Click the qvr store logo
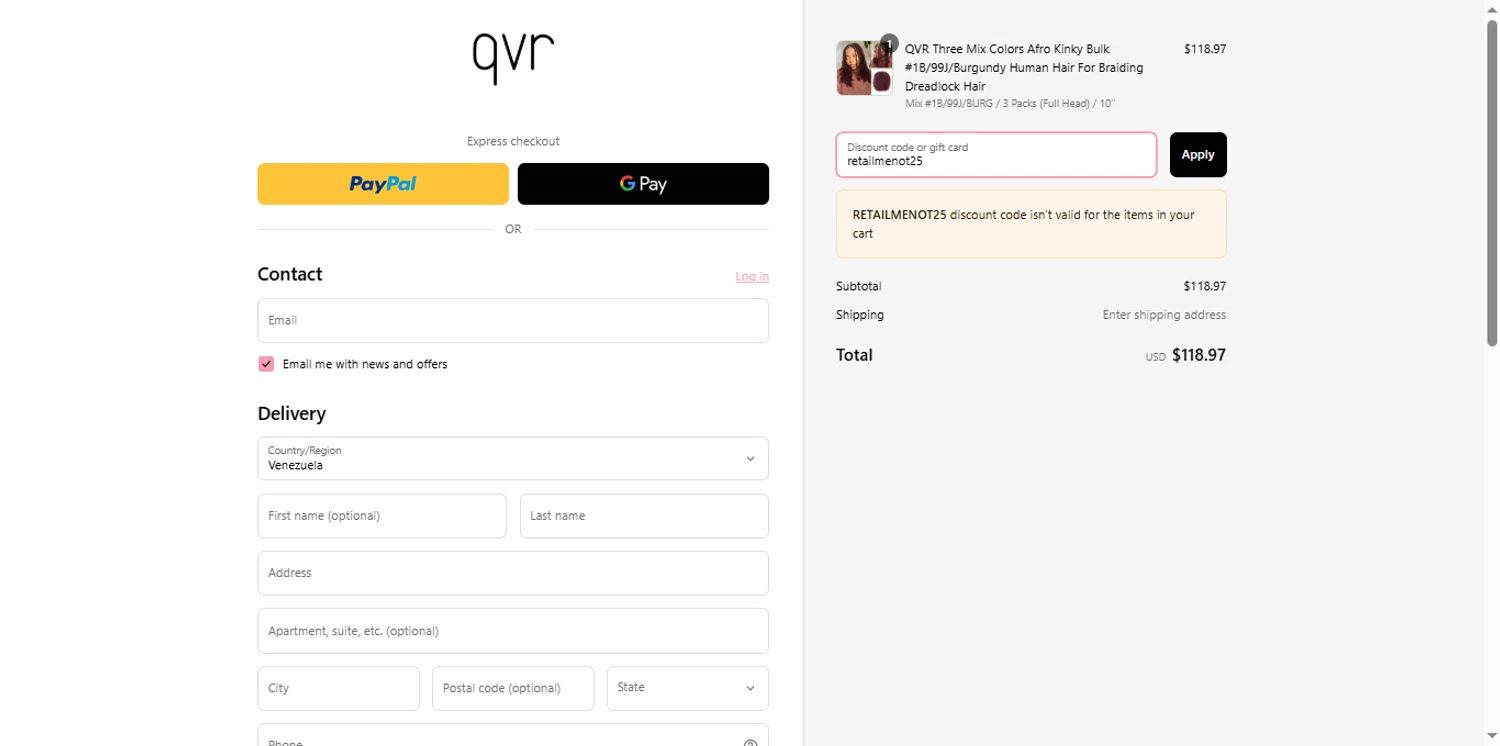1500x746 pixels. click(513, 58)
